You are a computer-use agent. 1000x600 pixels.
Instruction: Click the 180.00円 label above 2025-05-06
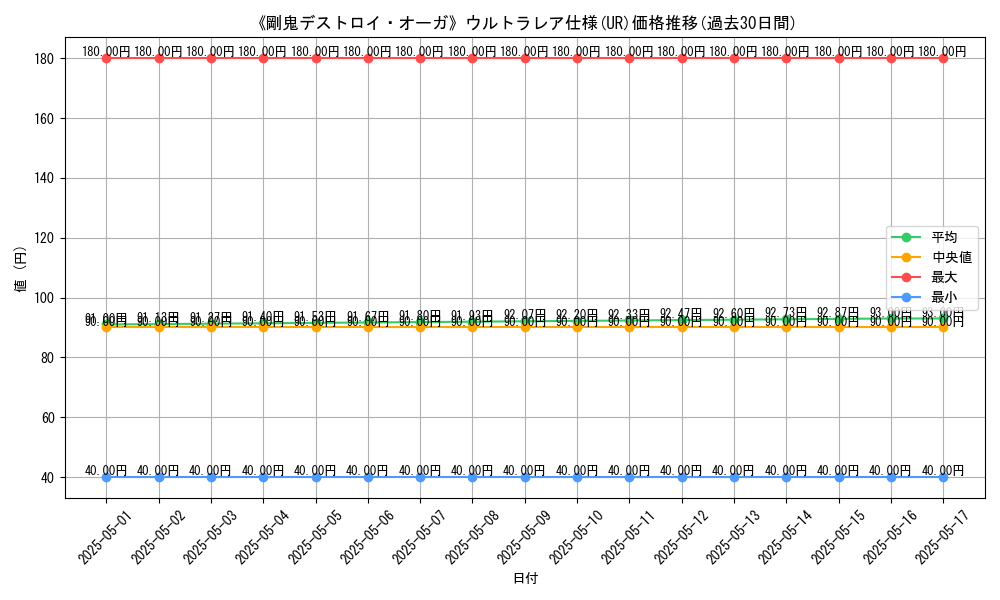(368, 52)
